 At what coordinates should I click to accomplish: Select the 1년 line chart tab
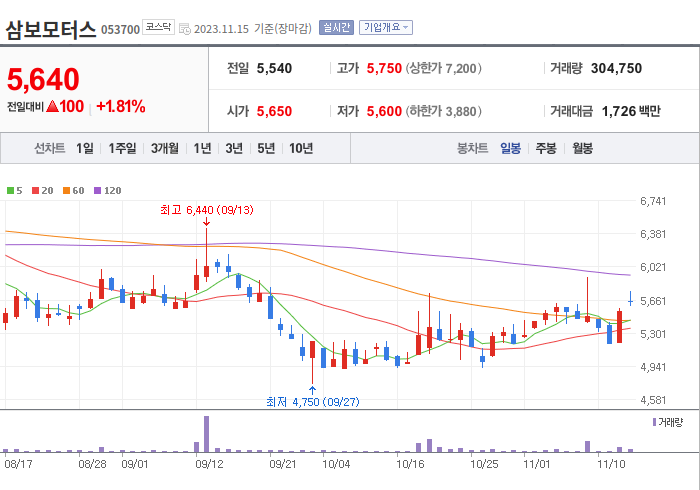coord(202,148)
